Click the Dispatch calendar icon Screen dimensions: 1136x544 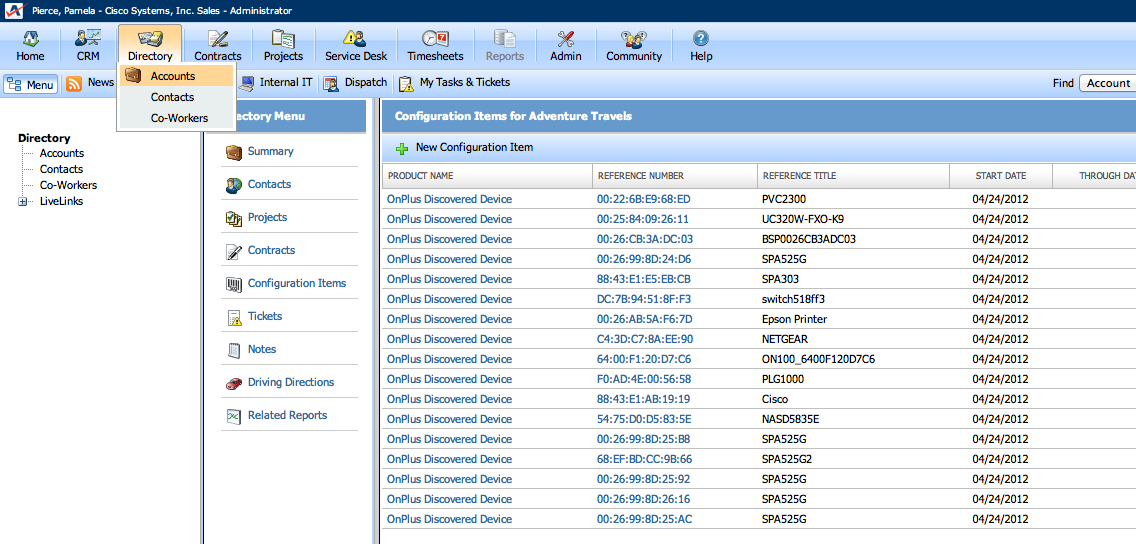(x=331, y=83)
